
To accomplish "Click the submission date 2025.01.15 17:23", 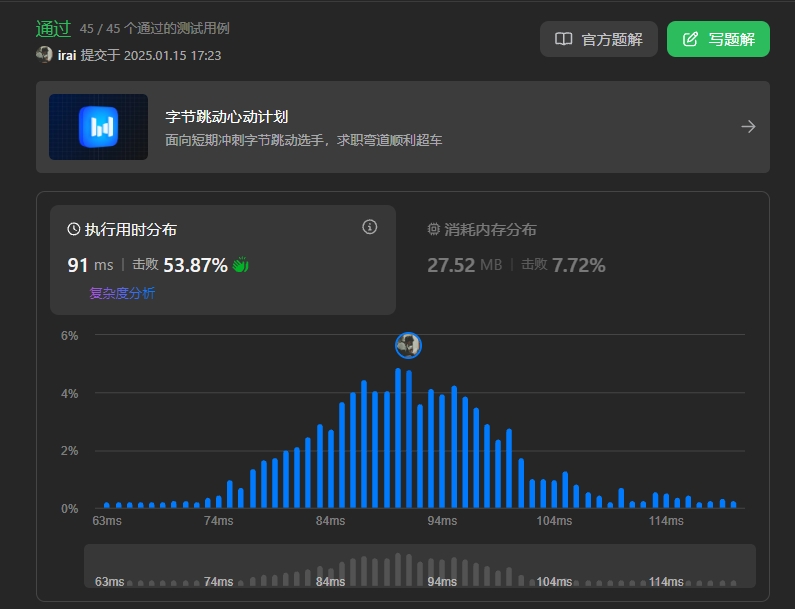I will click(x=172, y=55).
